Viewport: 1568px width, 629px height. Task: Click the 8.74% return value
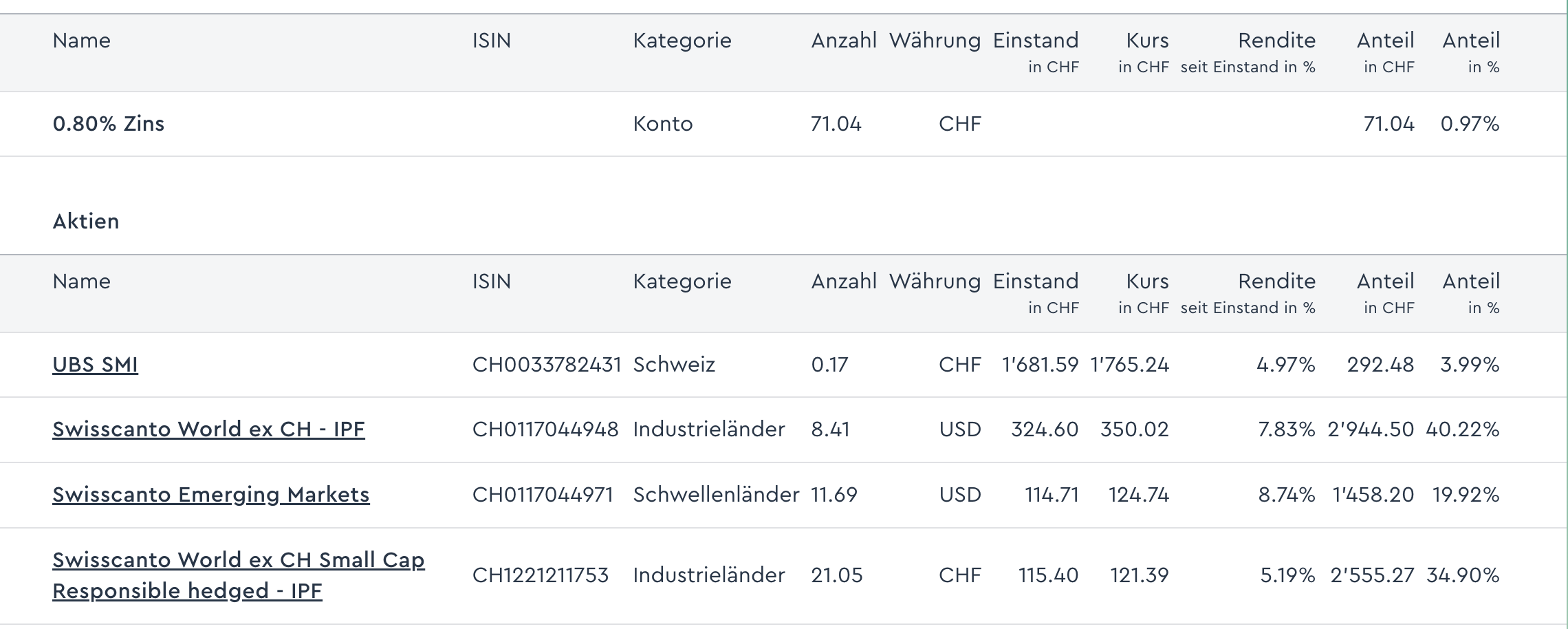tap(1287, 495)
